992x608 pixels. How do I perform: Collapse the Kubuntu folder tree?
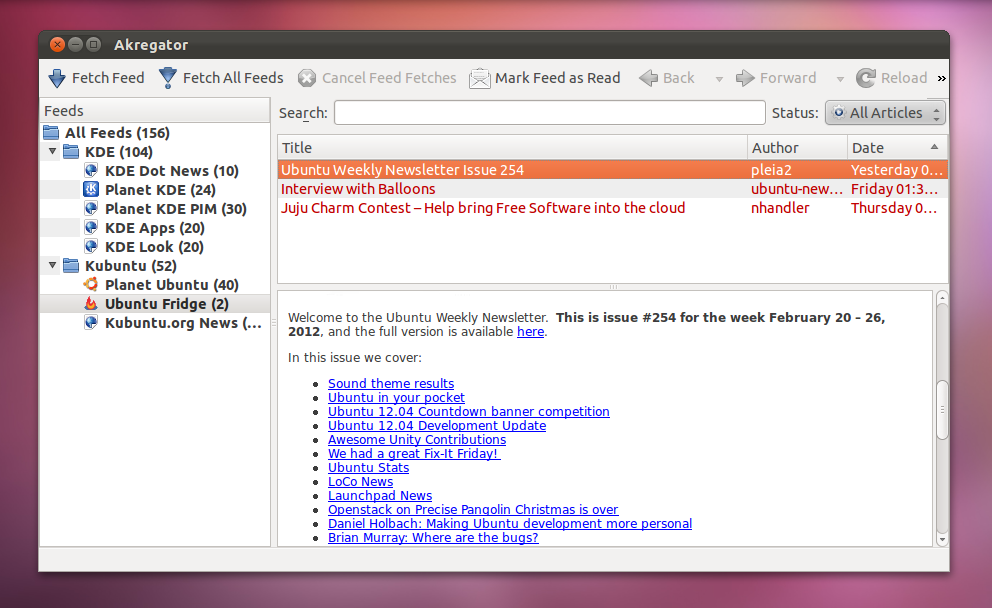pyautogui.click(x=53, y=266)
